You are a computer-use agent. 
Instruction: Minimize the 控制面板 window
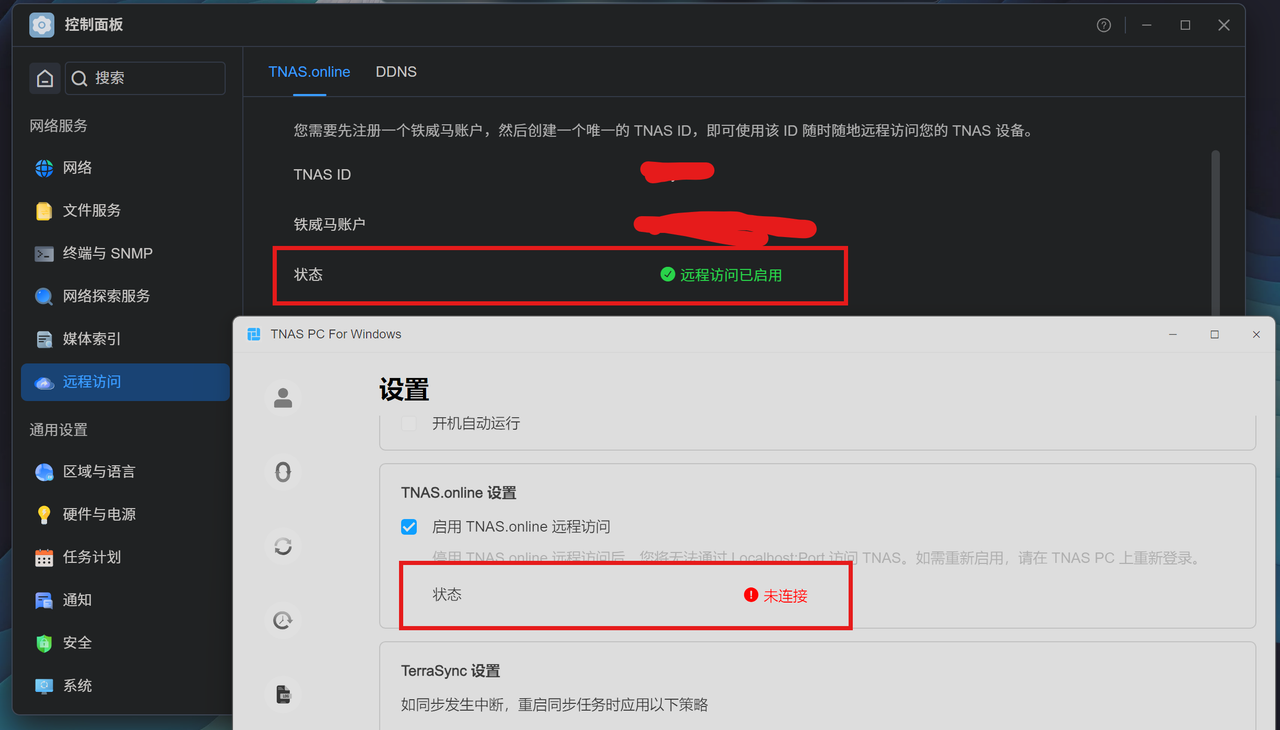coord(1147,26)
